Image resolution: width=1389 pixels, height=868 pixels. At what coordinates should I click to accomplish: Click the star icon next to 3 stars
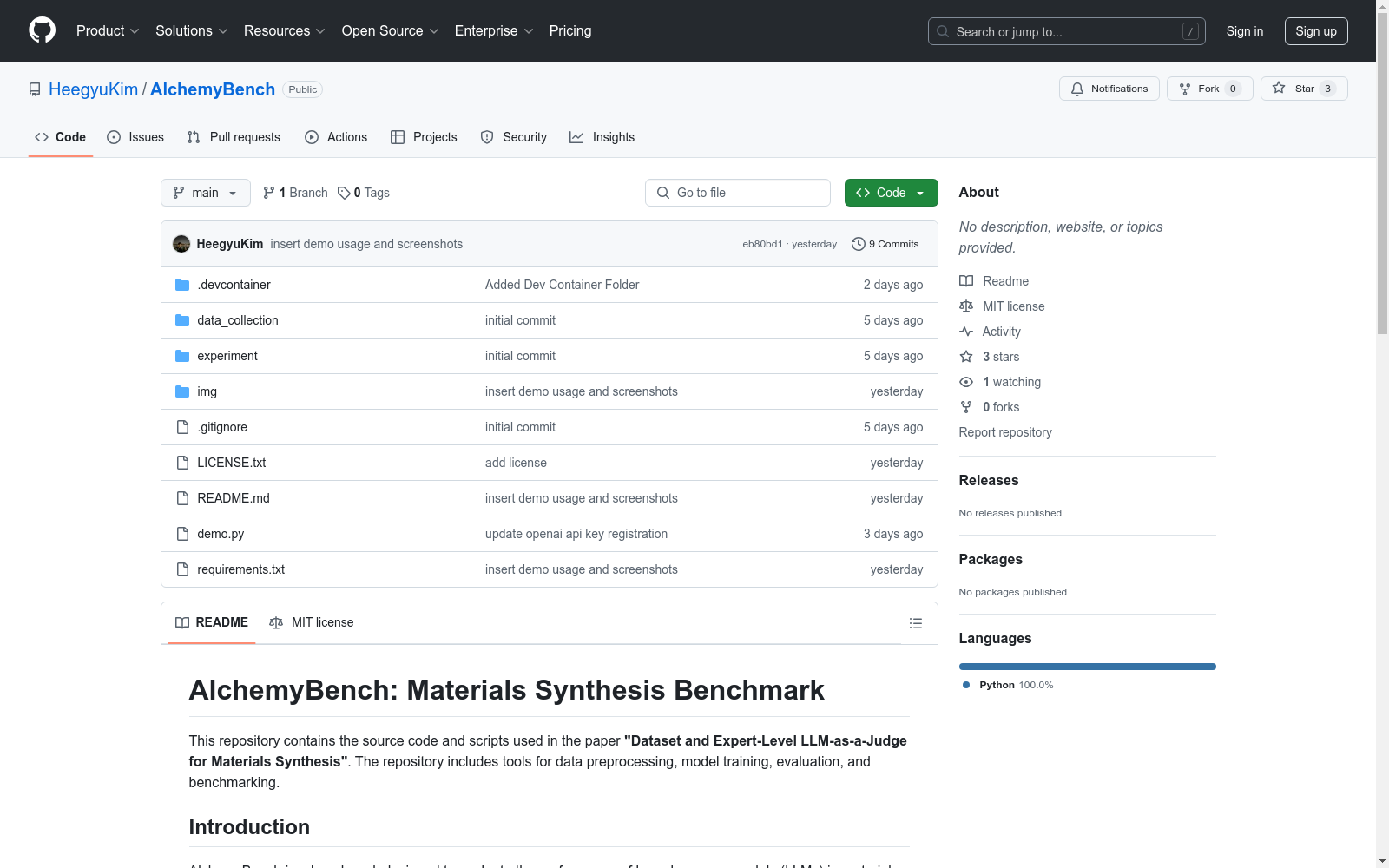[966, 357]
